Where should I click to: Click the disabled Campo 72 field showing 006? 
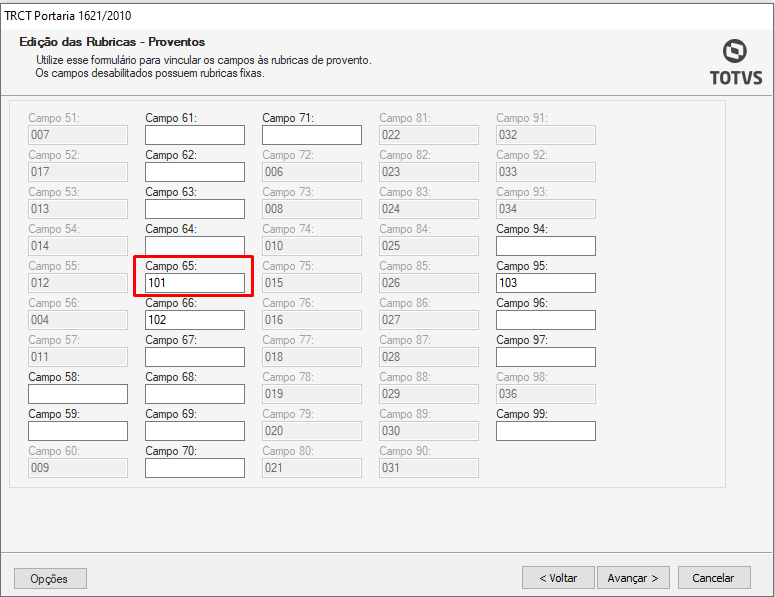pyautogui.click(x=312, y=172)
